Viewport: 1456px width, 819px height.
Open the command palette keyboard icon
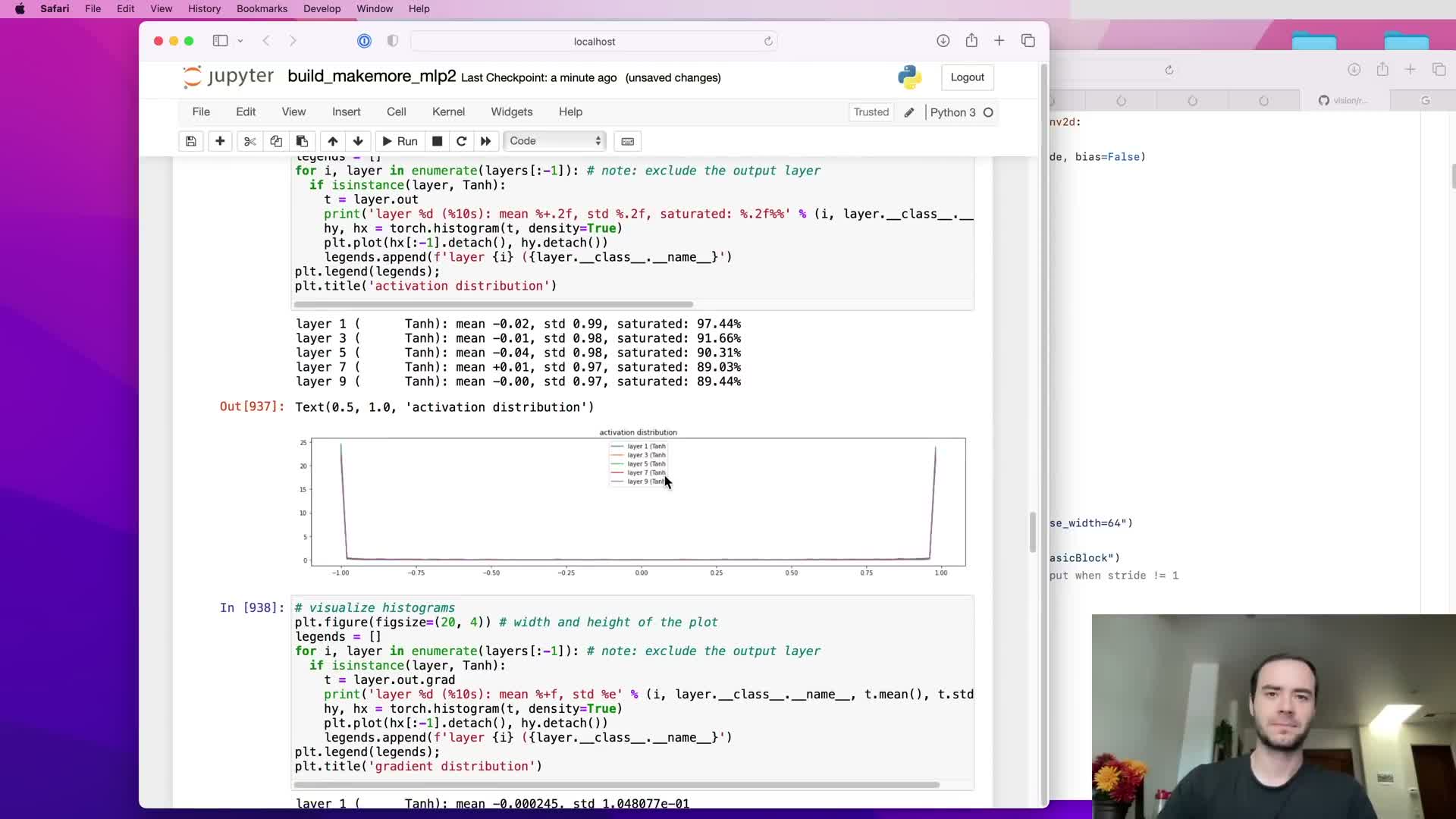point(627,141)
